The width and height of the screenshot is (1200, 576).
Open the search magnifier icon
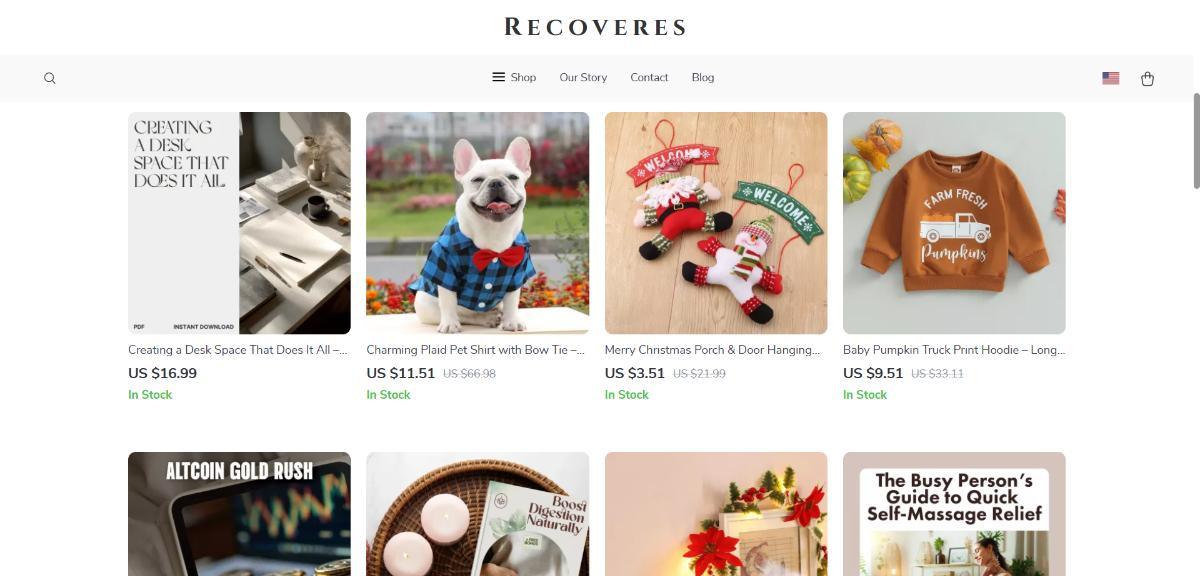click(x=50, y=78)
